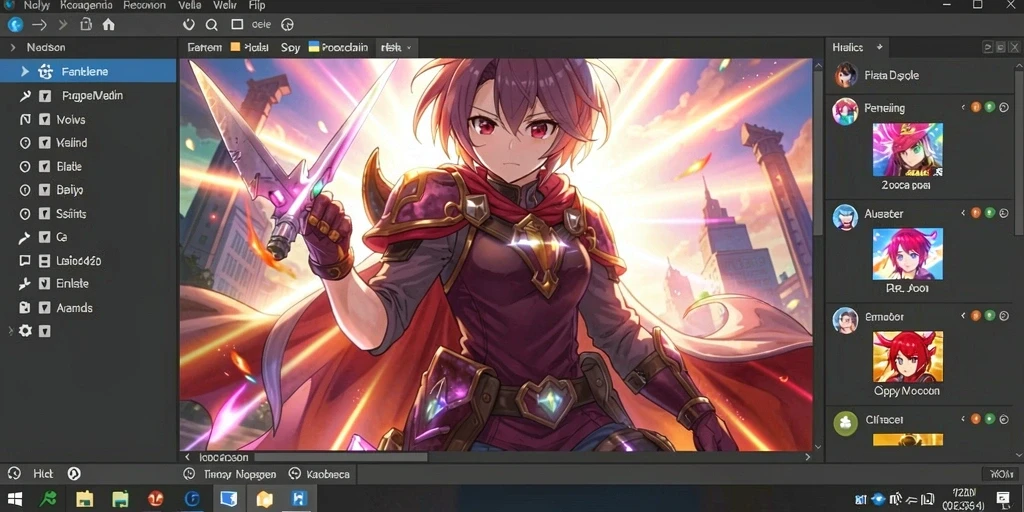This screenshot has height=512, width=1024.
Task: Toggle the checkbox next to Blatte
Action: pos(44,167)
